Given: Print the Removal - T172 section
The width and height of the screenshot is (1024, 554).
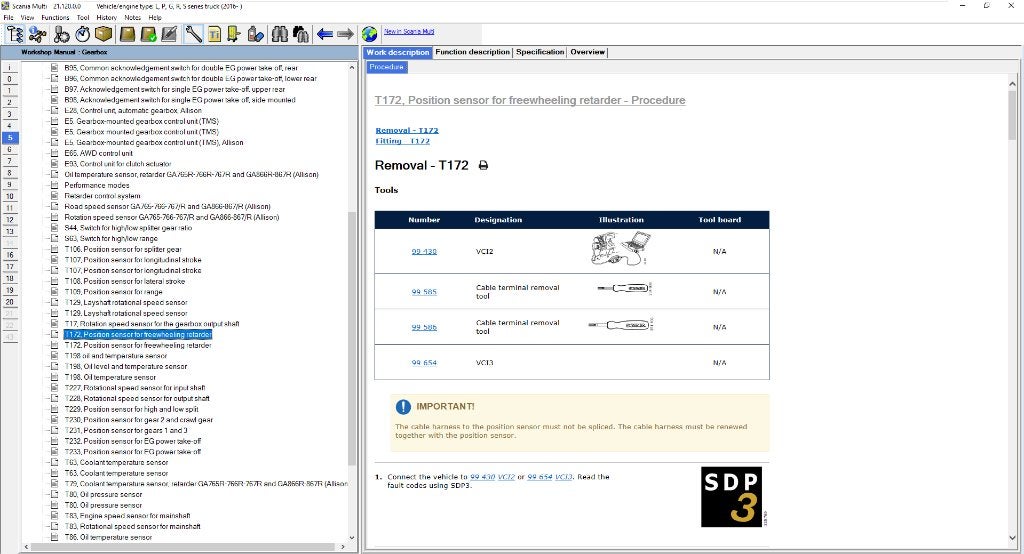Looking at the screenshot, I should point(483,165).
